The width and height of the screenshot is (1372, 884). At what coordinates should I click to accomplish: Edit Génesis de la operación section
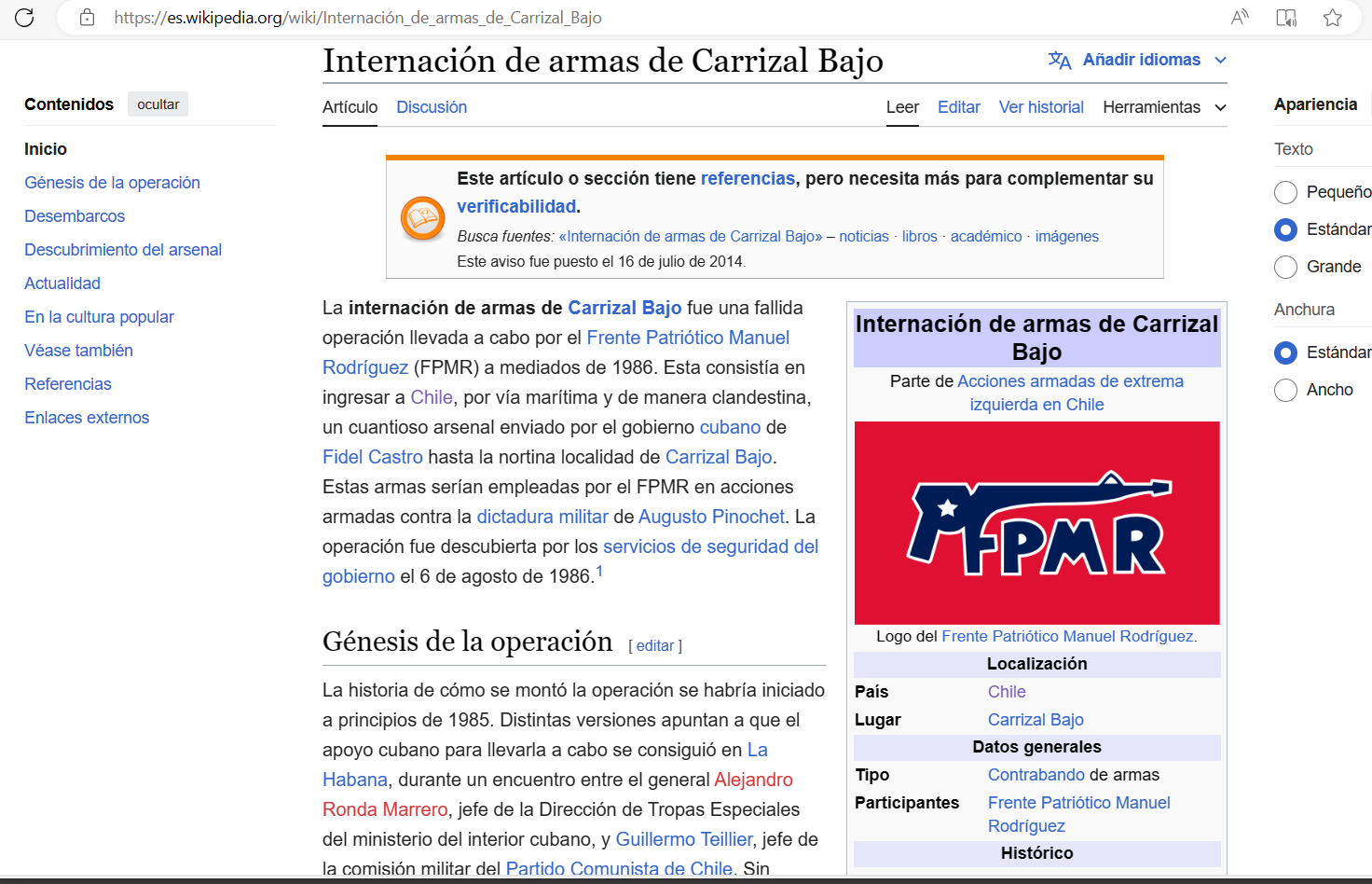point(655,645)
